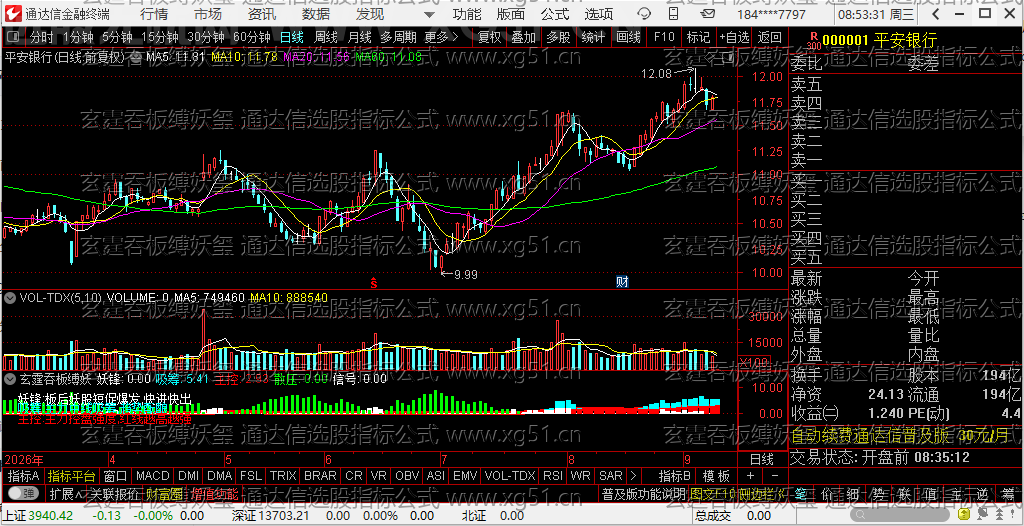Viewport: 1024px width, 526px height.
Task: Select the 日线 daily period tab
Action: point(291,37)
